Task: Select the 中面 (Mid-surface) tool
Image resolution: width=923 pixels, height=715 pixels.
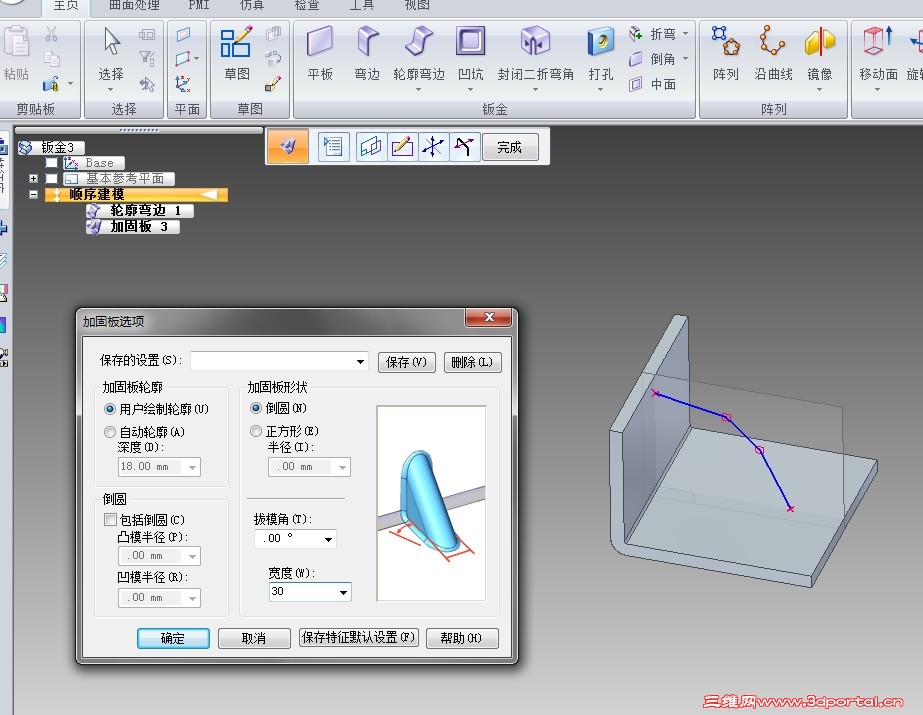Action: 652,84
